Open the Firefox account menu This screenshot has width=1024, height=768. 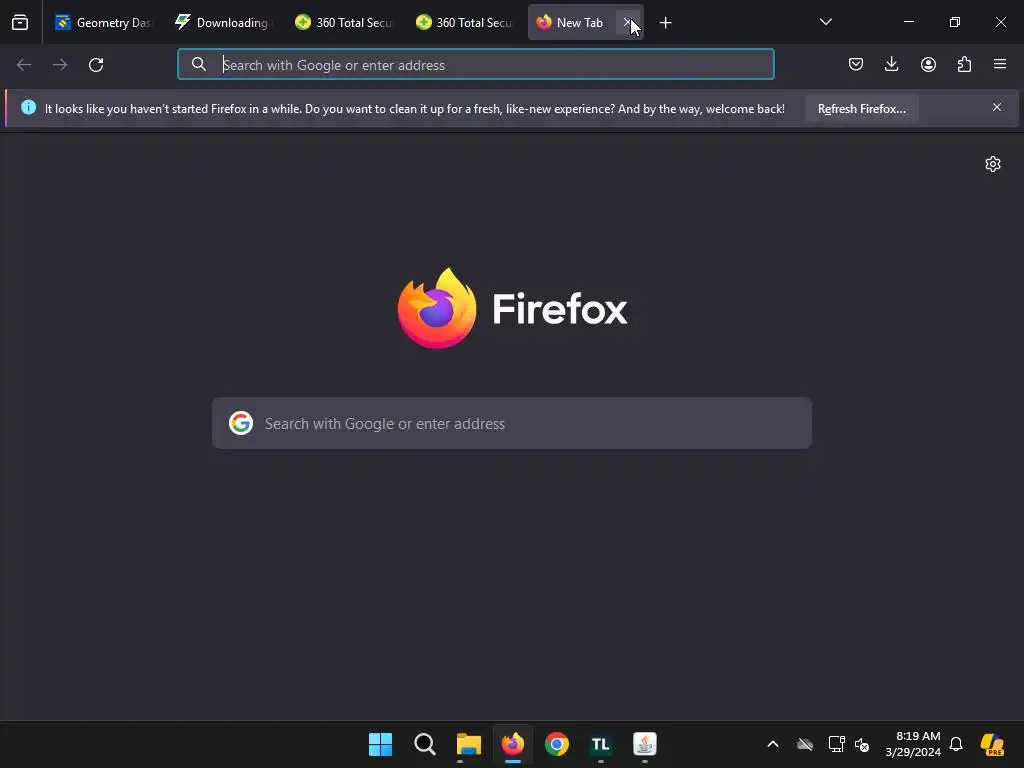[x=928, y=64]
